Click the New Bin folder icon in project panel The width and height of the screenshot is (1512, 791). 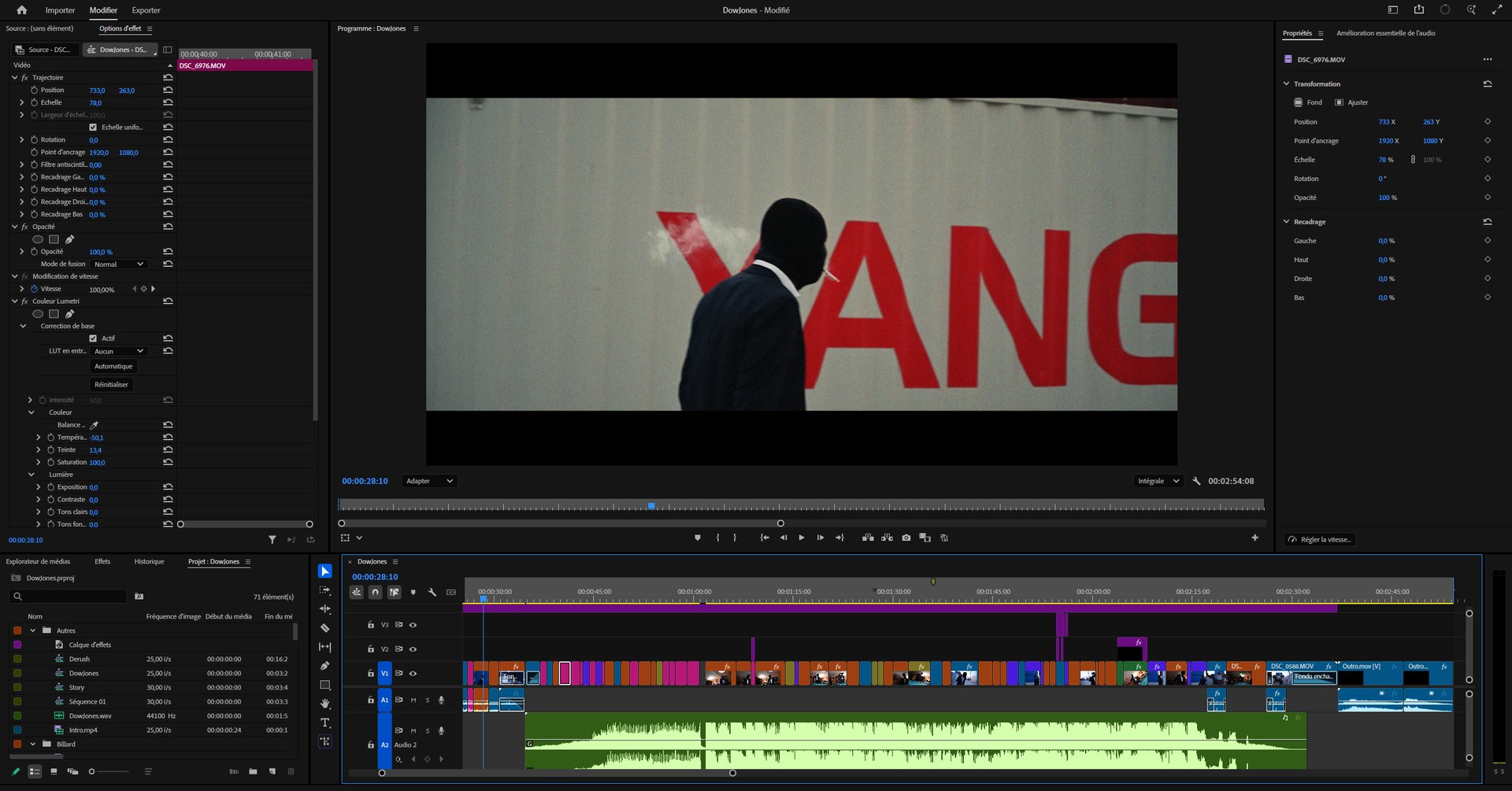(253, 771)
